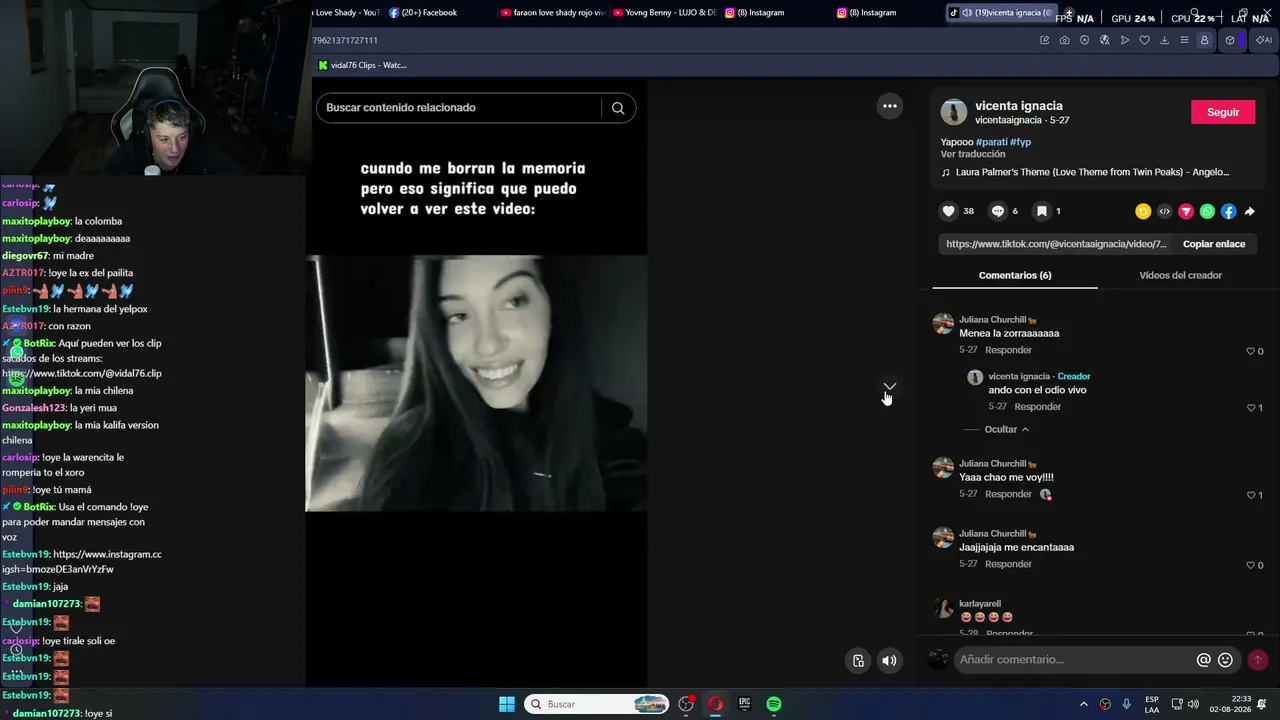Image resolution: width=1280 pixels, height=720 pixels.
Task: Follow vicenta ignacia with Seguir button
Action: (x=1223, y=112)
